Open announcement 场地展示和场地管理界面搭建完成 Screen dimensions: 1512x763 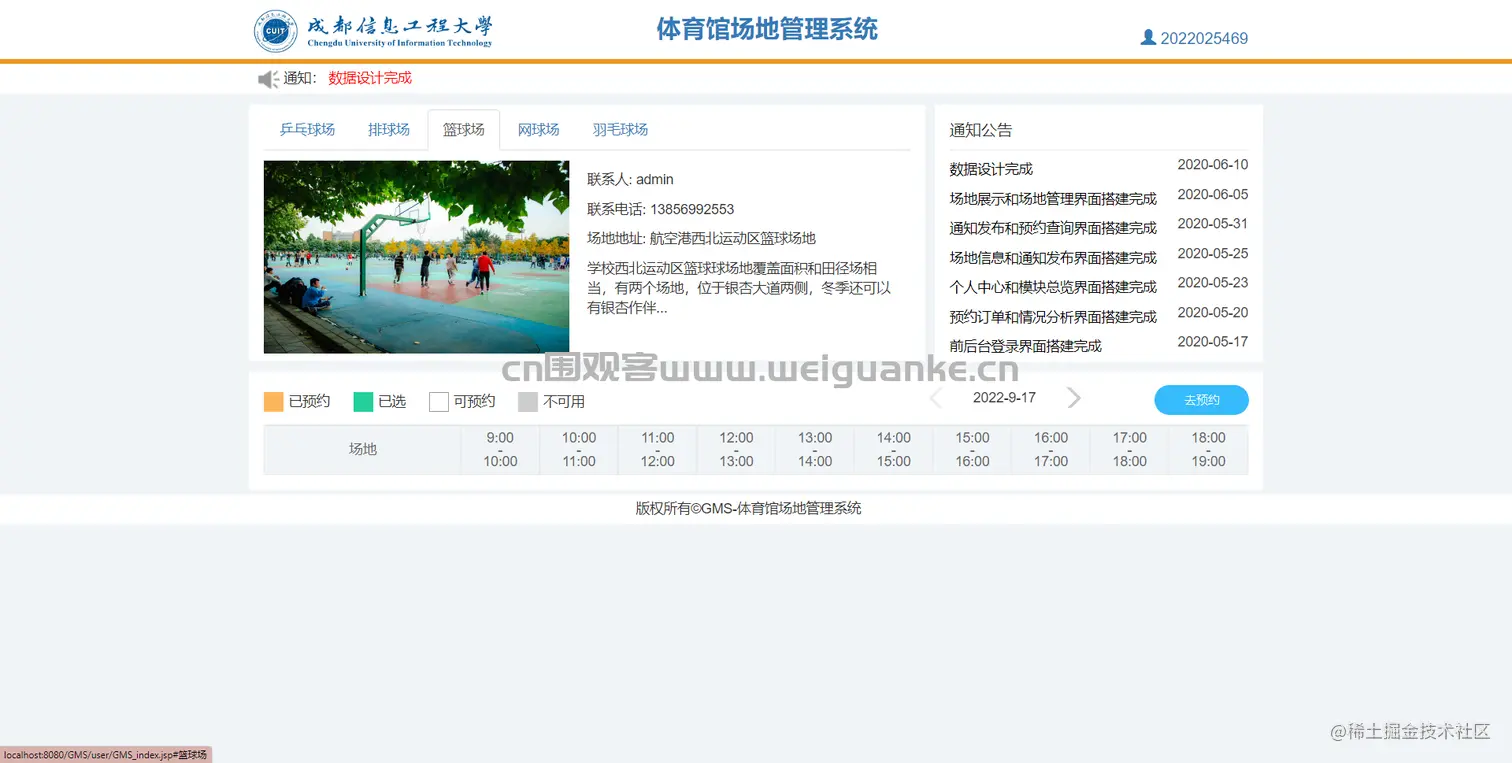pyautogui.click(x=1053, y=199)
